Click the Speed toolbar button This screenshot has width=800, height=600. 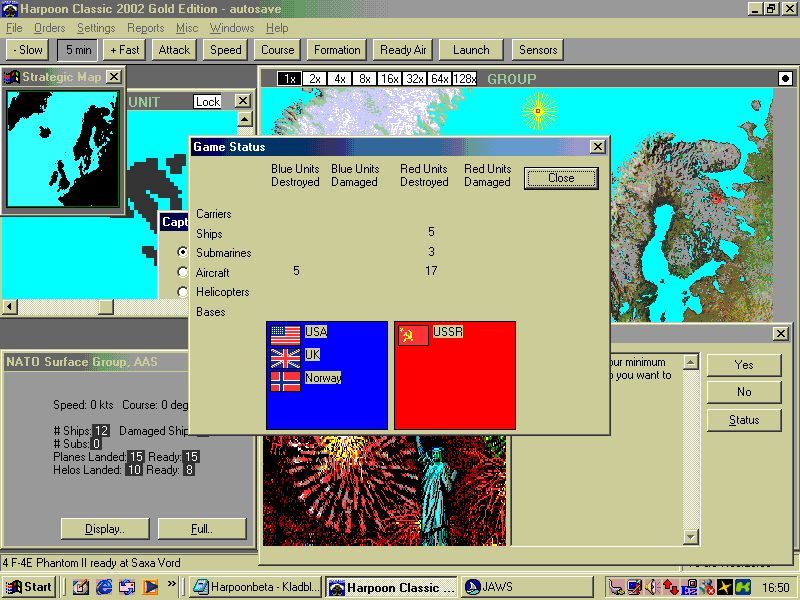[226, 50]
